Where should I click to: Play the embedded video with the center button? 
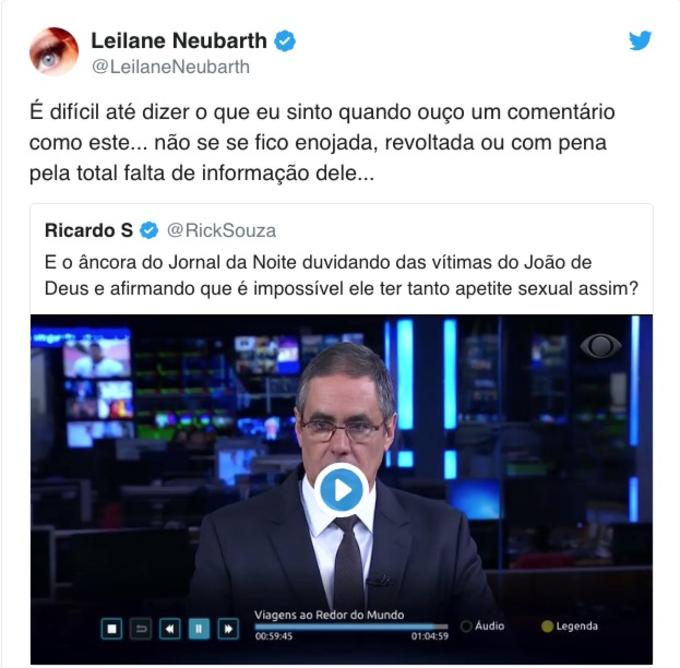pos(341,490)
